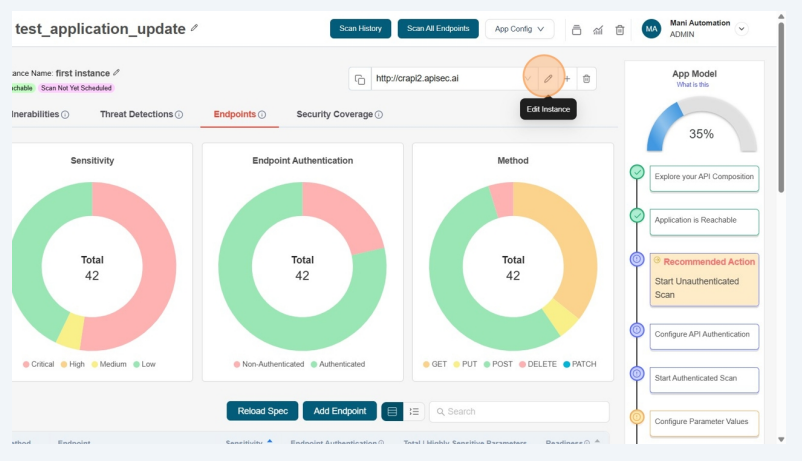Image resolution: width=802 pixels, height=461 pixels.
Task: Open the analytics chart icon in the header
Action: click(598, 30)
